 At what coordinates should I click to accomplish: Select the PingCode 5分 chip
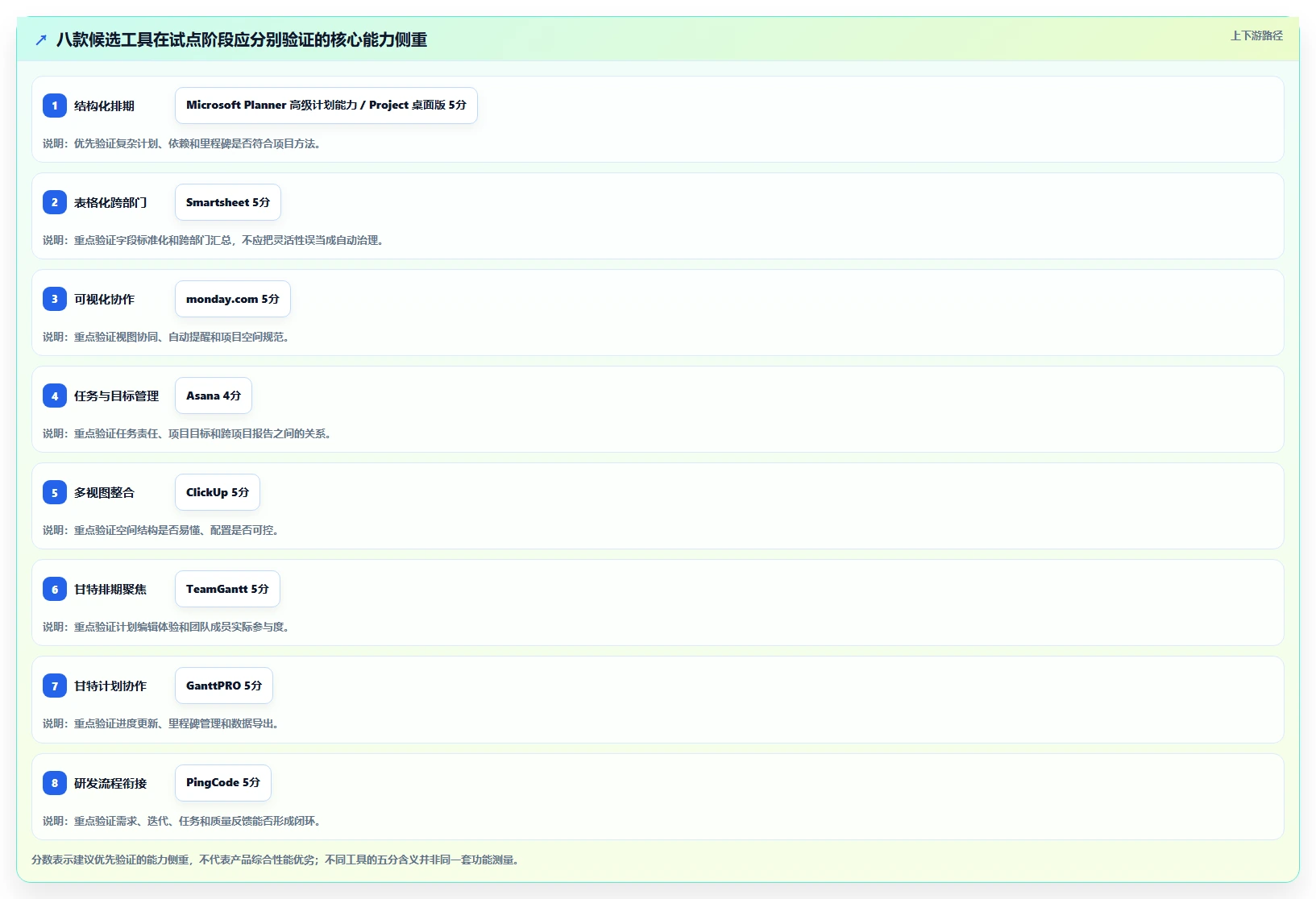(223, 782)
